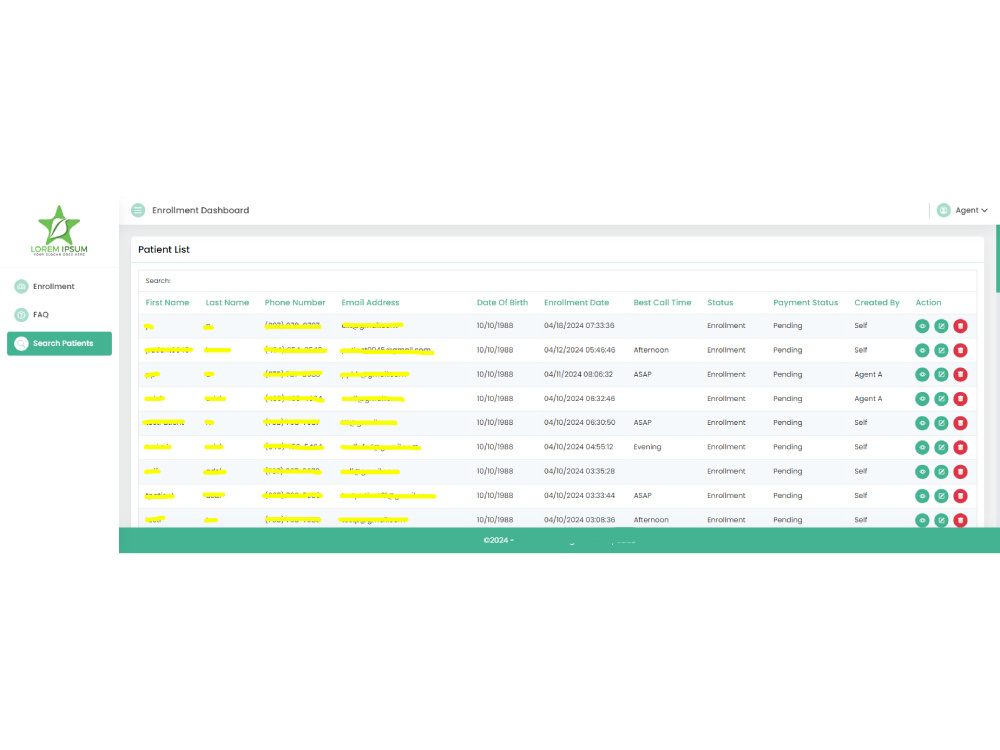The width and height of the screenshot is (1000, 750).
Task: Edit patient enrolled 04/18/2024 07:33:36
Action: pos(941,326)
